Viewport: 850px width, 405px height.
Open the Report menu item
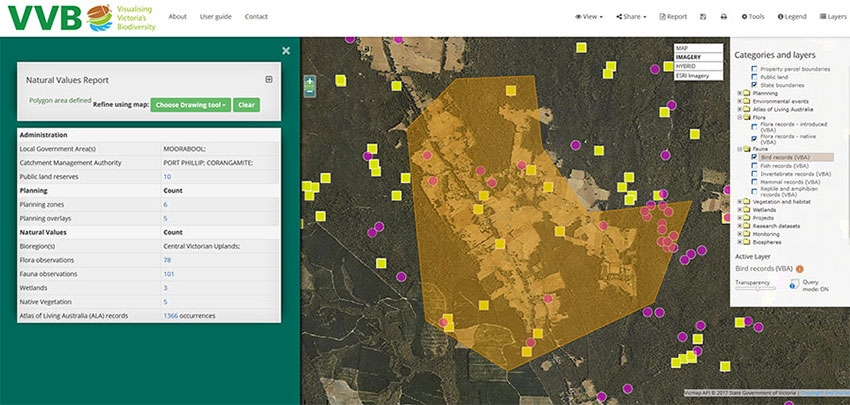[673, 17]
